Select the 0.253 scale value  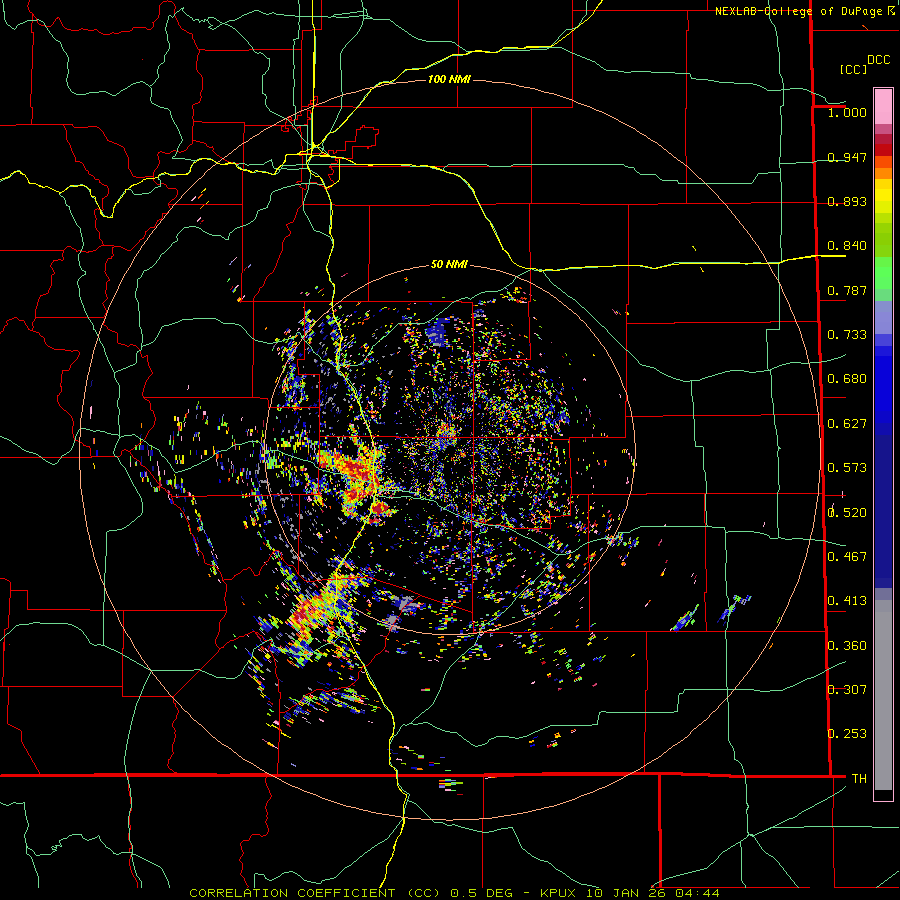coord(847,734)
